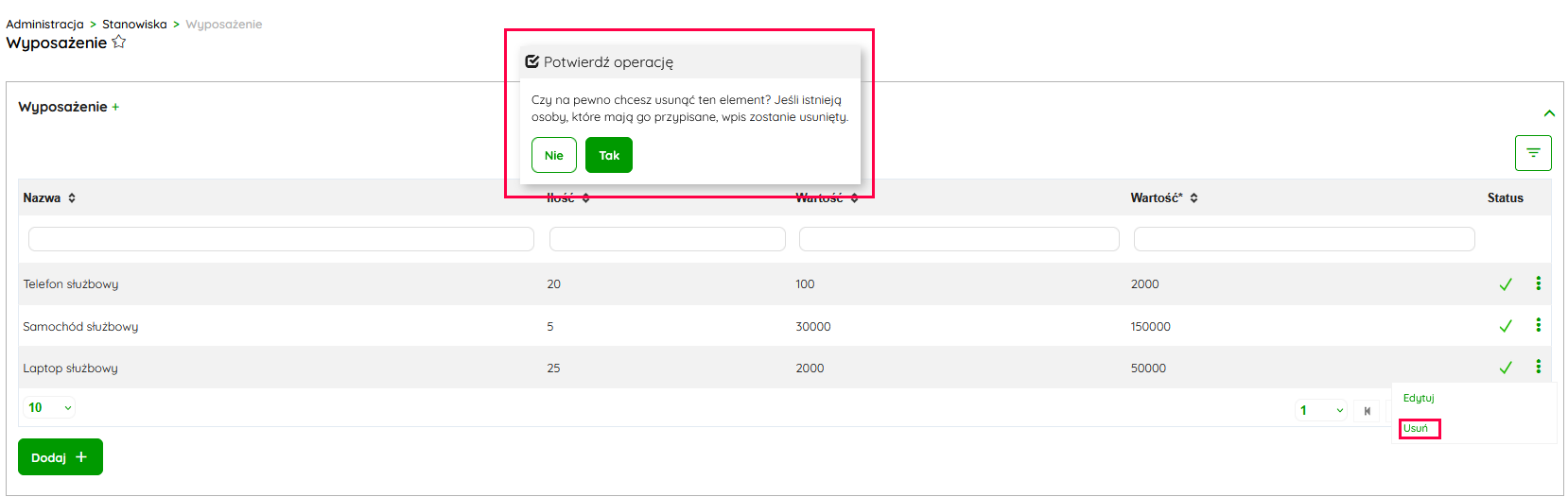The image size is (1568, 497).
Task: Click the green plus beside Wyposażenie heading
Action: pyautogui.click(x=115, y=108)
